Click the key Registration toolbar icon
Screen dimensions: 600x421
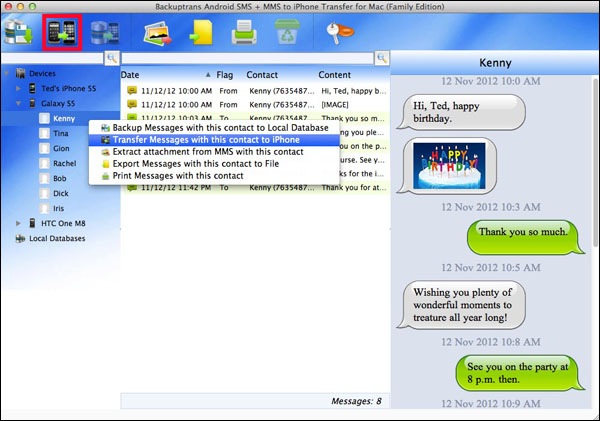pos(340,33)
